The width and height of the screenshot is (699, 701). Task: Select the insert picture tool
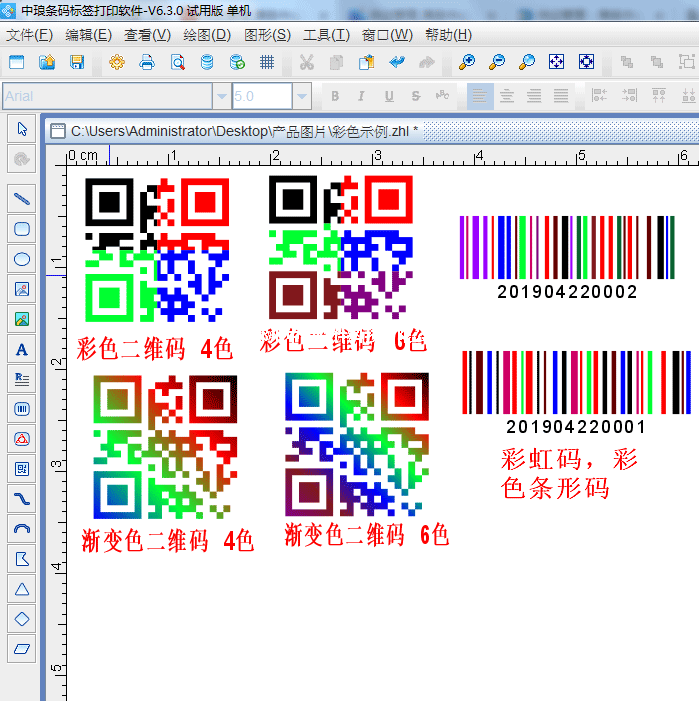click(x=21, y=289)
